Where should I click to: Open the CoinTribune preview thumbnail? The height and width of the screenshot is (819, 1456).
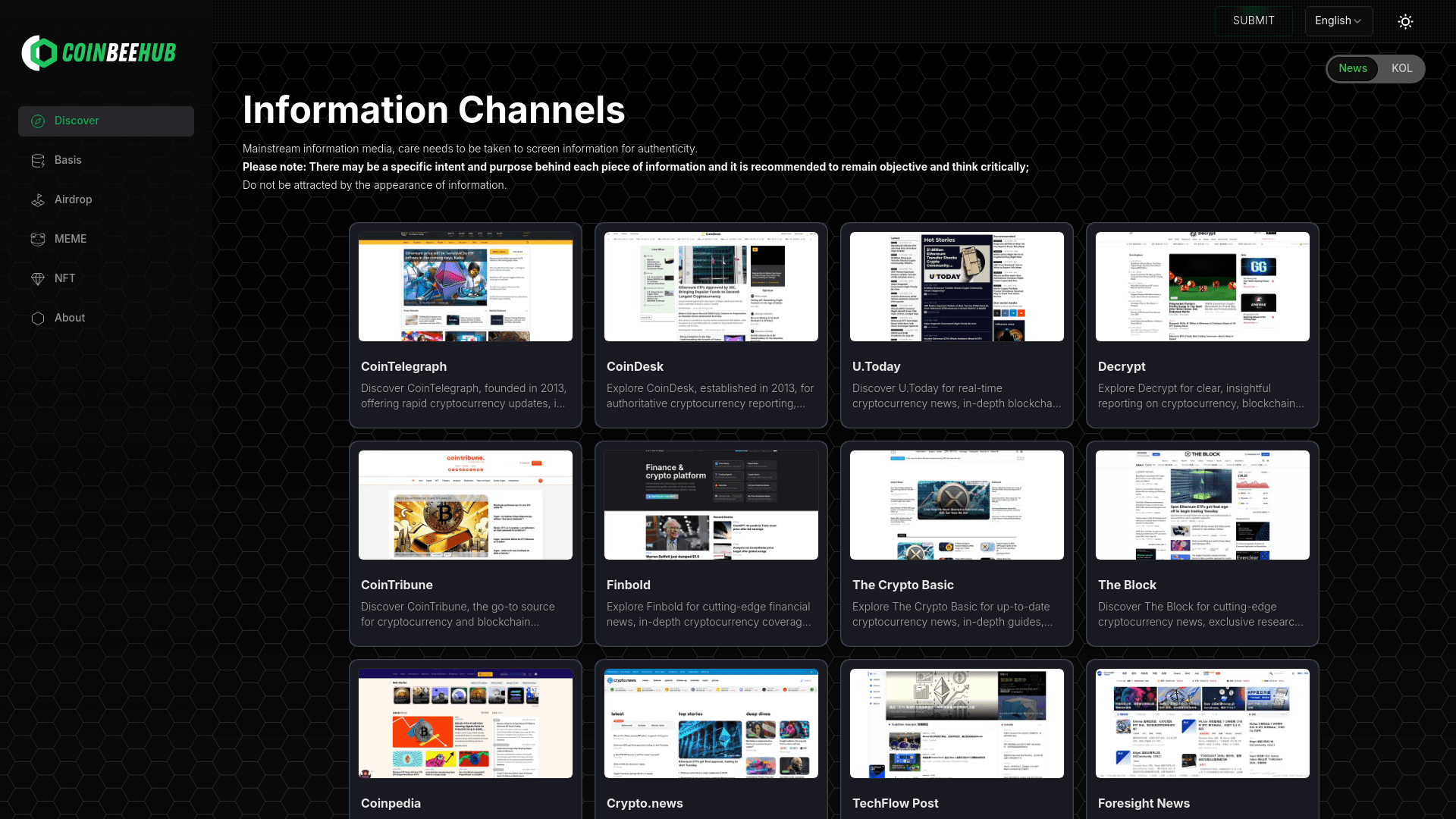point(466,505)
